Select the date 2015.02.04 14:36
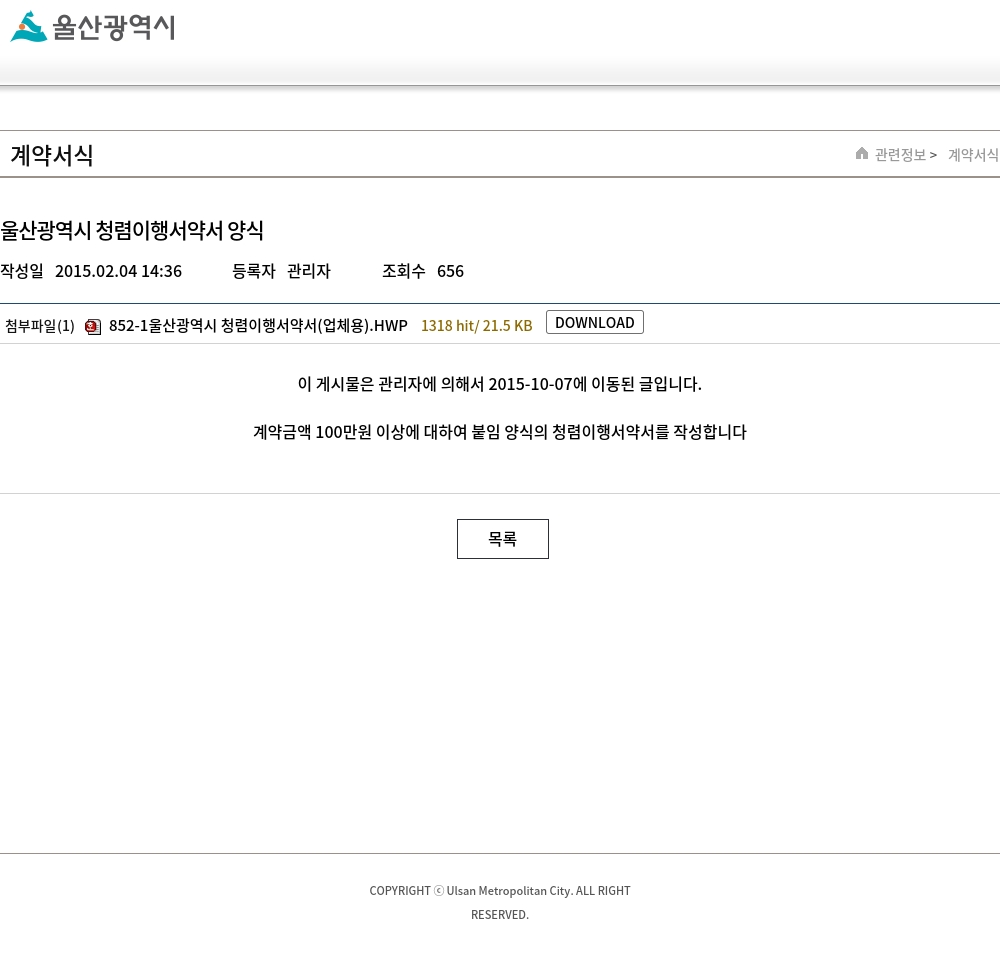This screenshot has height=954, width=1000. point(119,272)
